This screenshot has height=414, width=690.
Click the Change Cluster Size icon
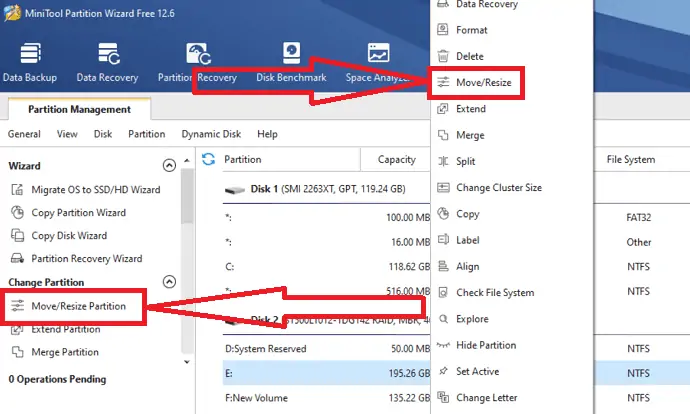(443, 187)
